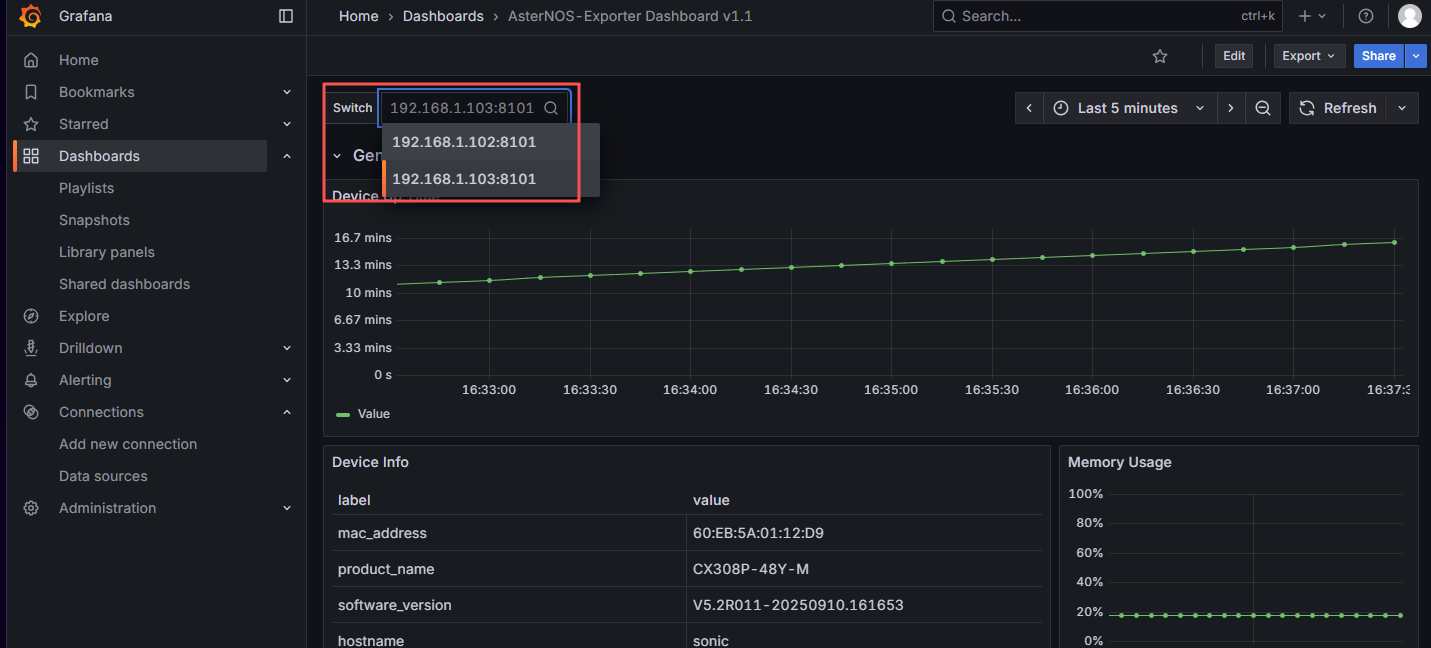Image resolution: width=1431 pixels, height=648 pixels.
Task: Click the Memory Usage panel title
Action: click(1119, 462)
